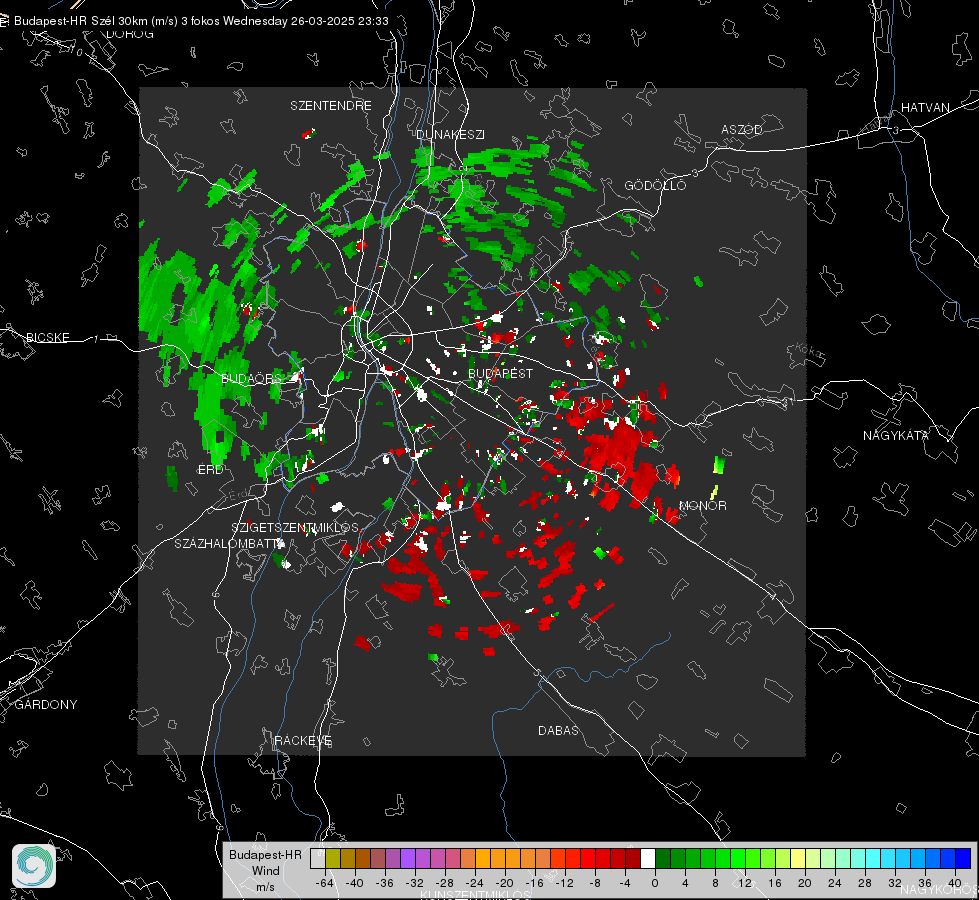Screen dimensions: 979x900
Task: Click the Budapest-HR Wind m/s legend title
Action: tap(265, 871)
